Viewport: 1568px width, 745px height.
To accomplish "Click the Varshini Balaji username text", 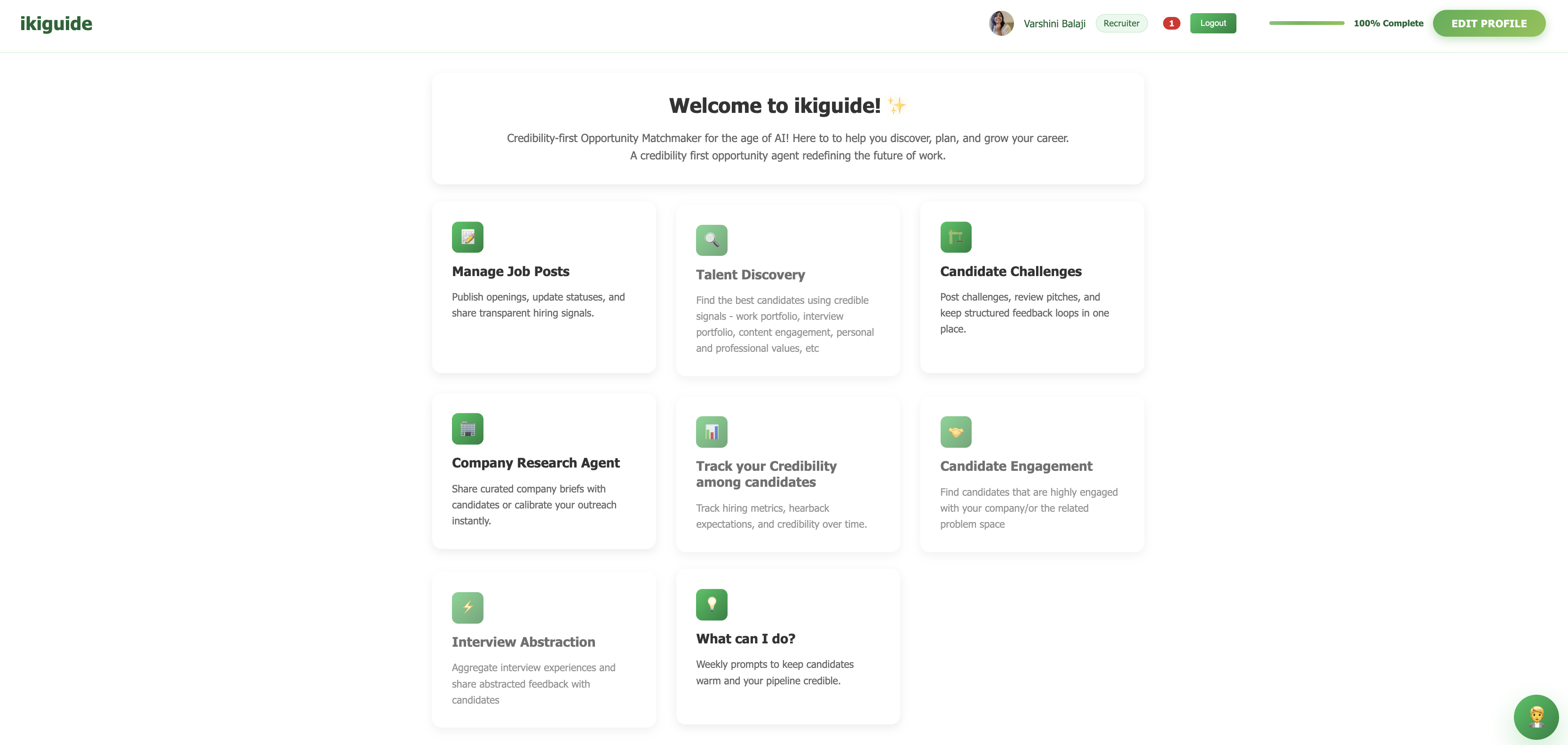I will click(x=1054, y=24).
